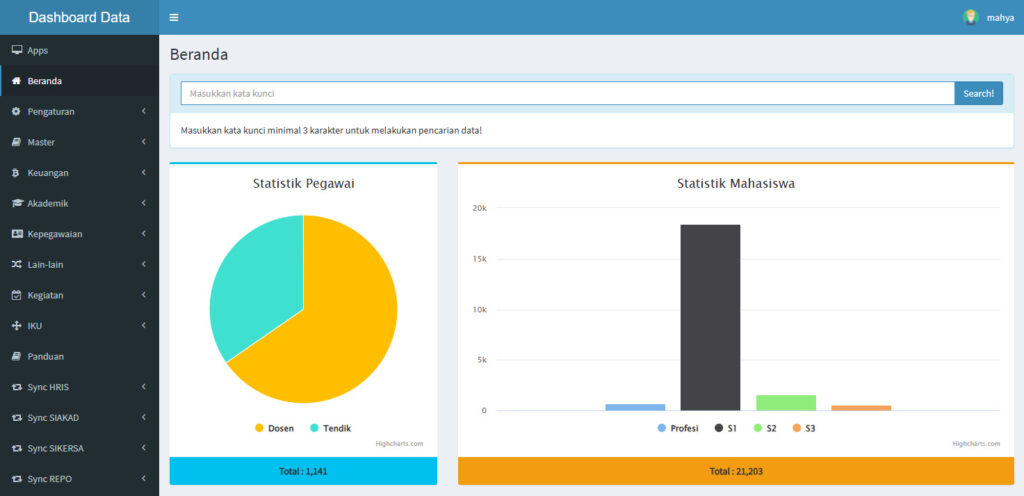Click the Keuangan bitcoin icon
This screenshot has height=496, width=1024.
click(x=16, y=173)
